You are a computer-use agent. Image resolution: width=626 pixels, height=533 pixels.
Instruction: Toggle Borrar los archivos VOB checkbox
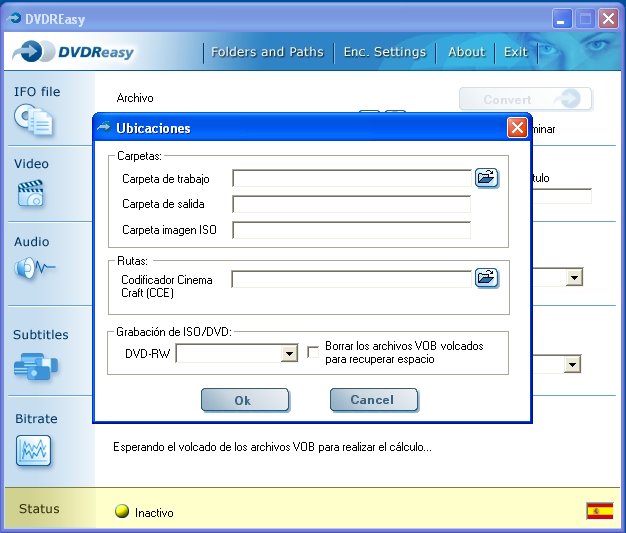pos(313,352)
